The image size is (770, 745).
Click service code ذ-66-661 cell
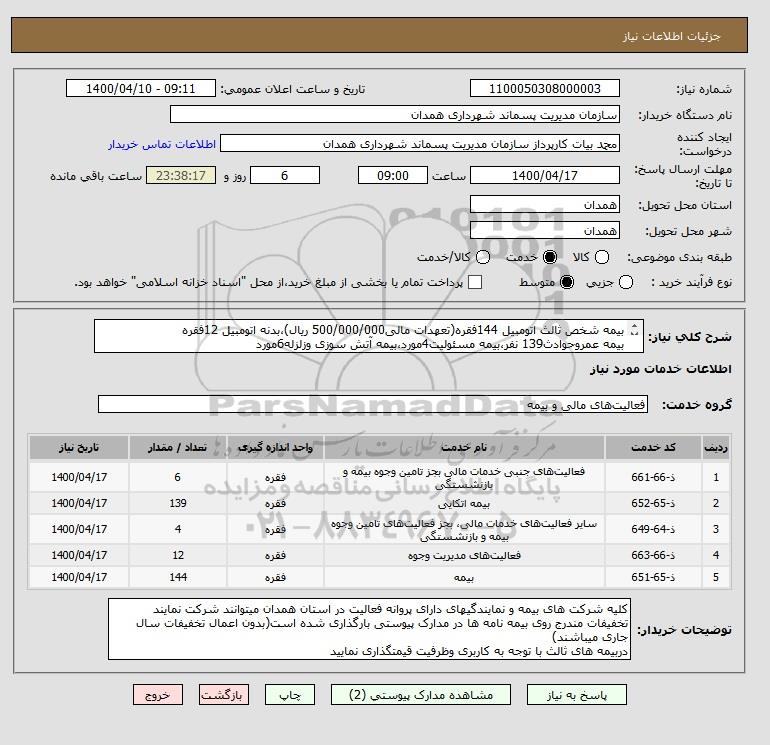(x=653, y=477)
